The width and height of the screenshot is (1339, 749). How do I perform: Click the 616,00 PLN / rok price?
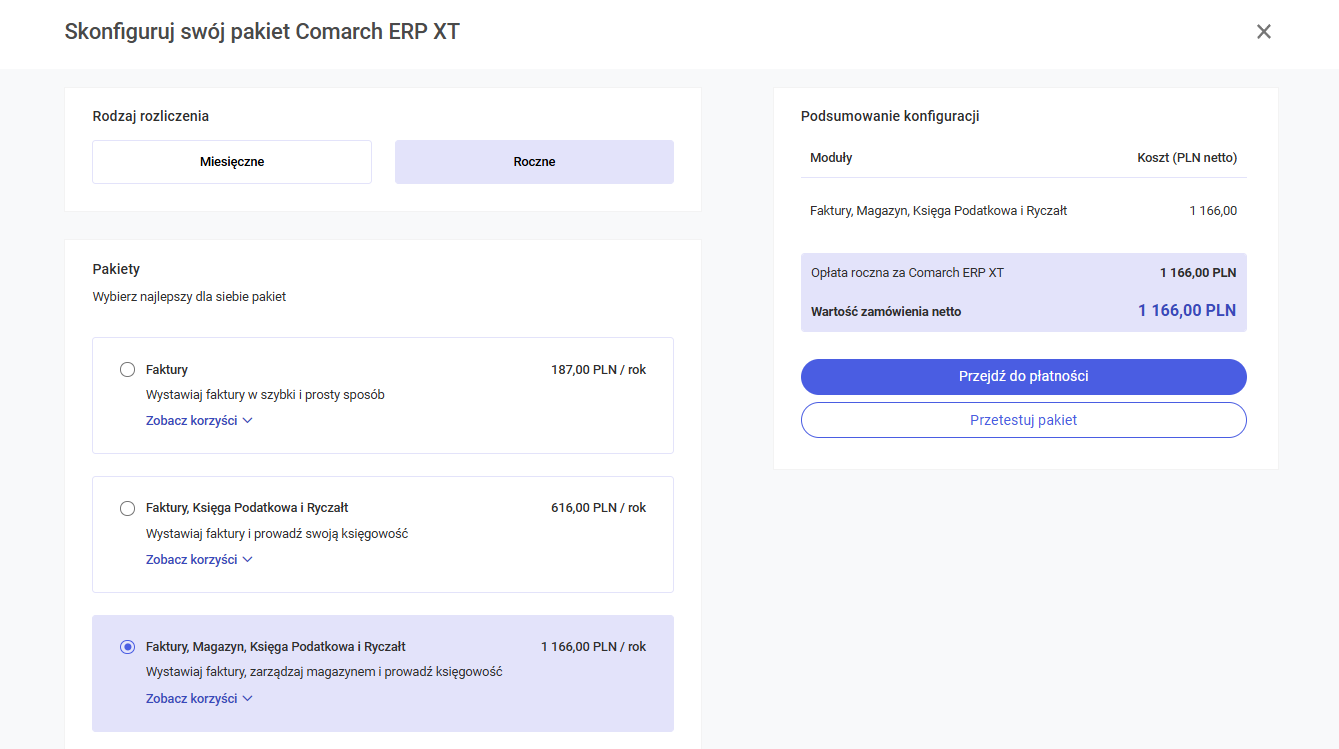click(x=598, y=508)
